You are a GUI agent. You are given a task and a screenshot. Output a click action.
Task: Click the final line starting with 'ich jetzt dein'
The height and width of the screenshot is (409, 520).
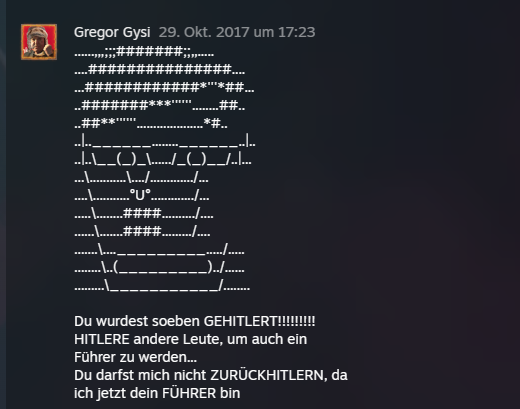(157, 393)
